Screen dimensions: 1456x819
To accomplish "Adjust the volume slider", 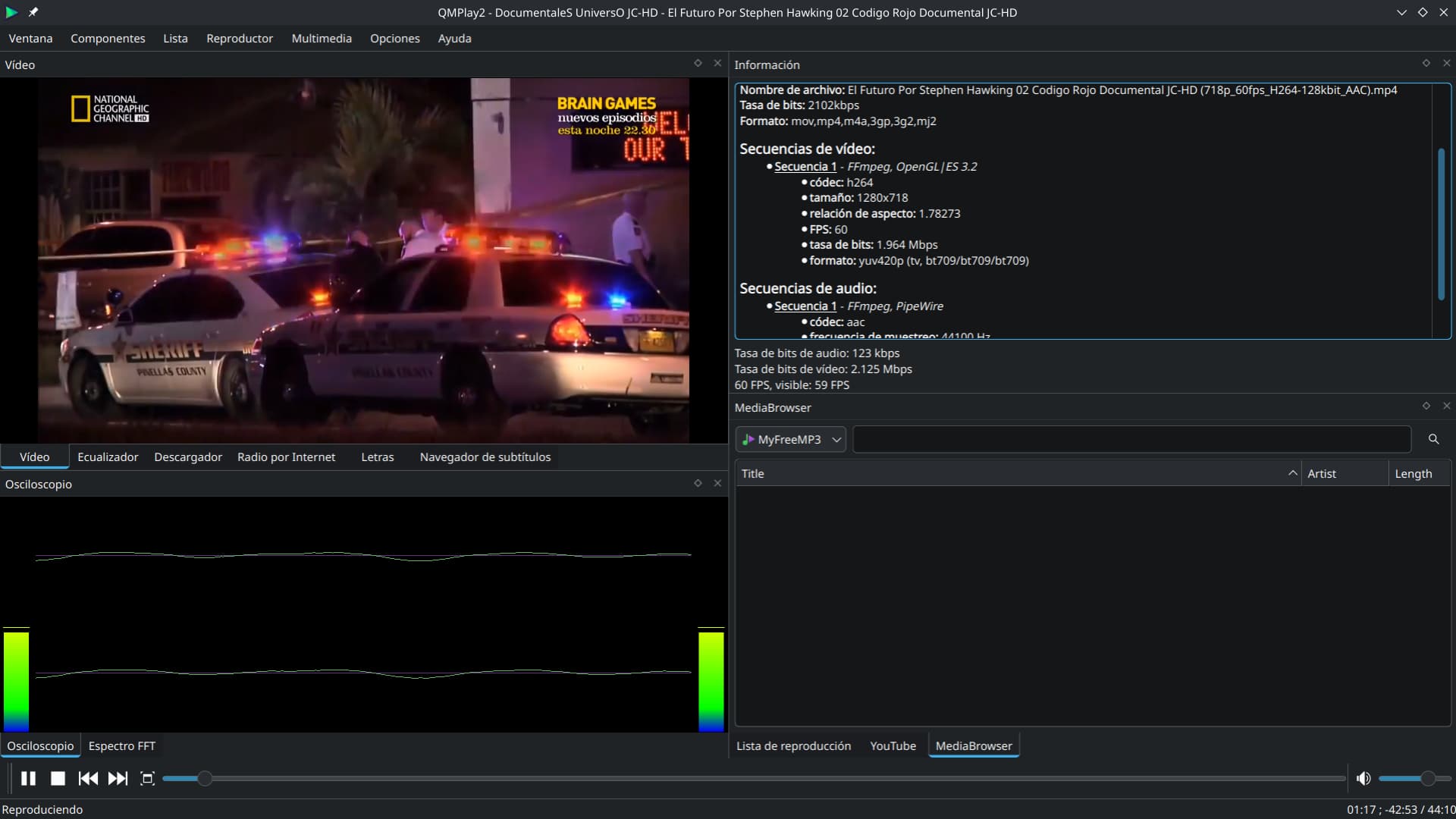I will coord(1414,778).
